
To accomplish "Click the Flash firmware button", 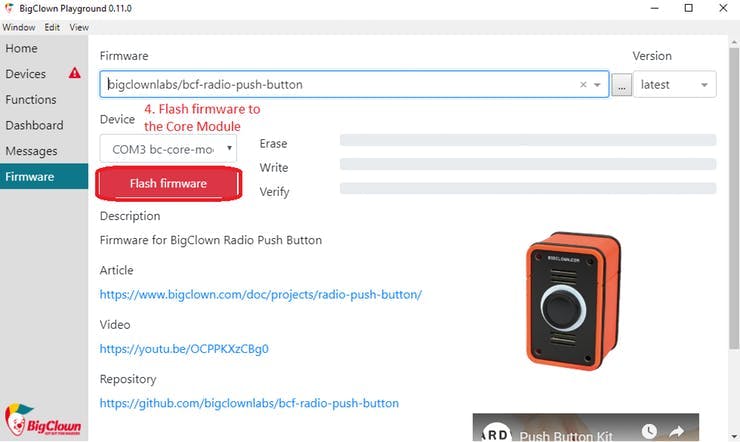I will (168, 183).
